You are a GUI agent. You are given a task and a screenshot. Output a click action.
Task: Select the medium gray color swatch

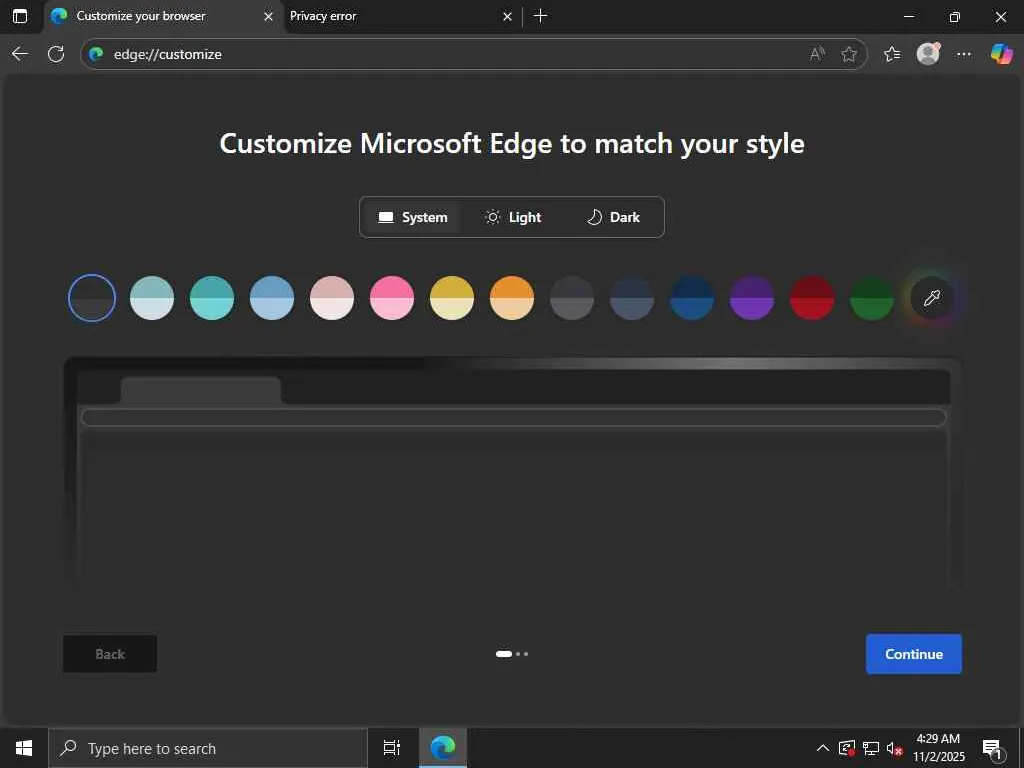(572, 298)
